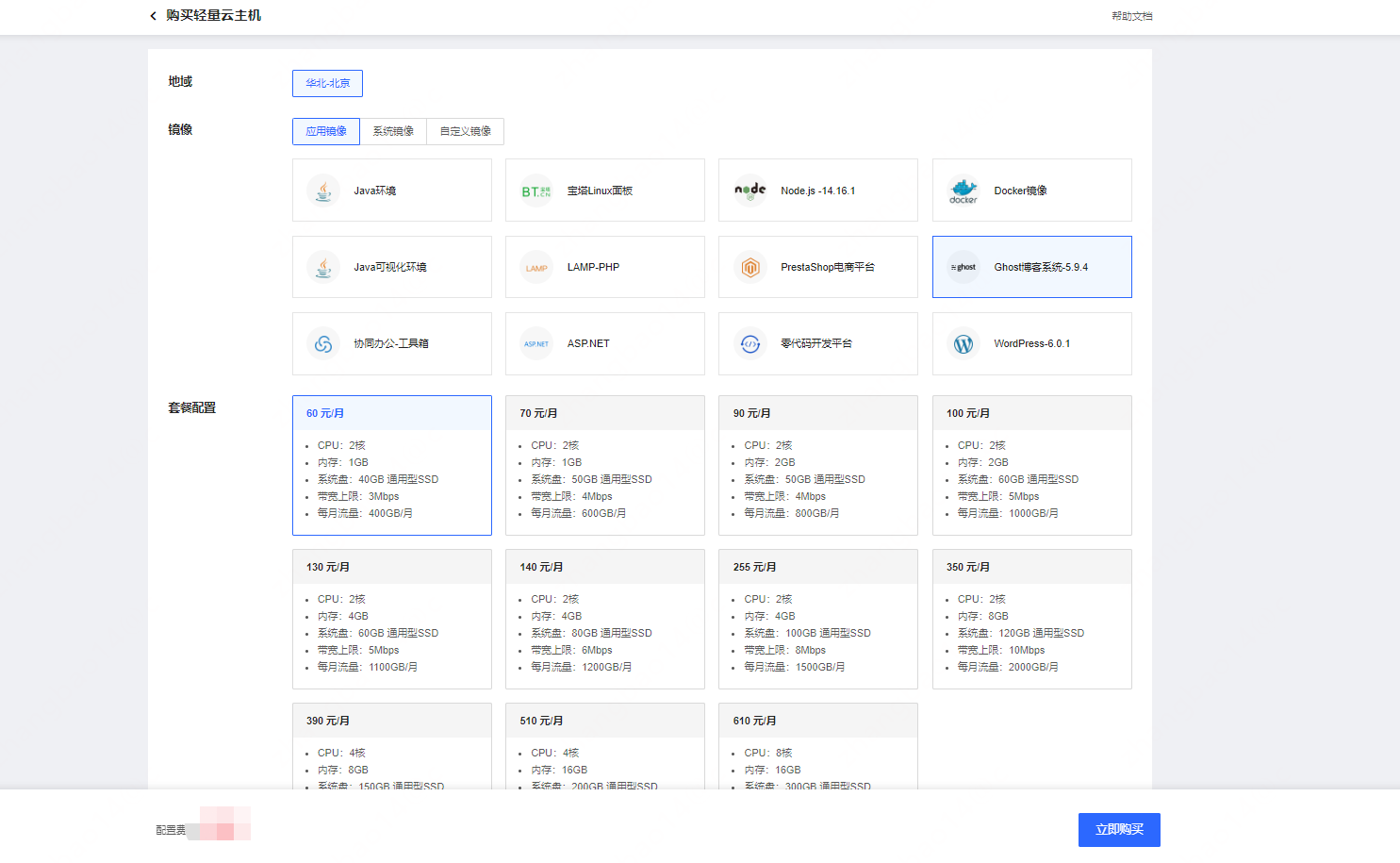1400x863 pixels.
Task: Go back using the left chevron arrow
Action: [153, 16]
